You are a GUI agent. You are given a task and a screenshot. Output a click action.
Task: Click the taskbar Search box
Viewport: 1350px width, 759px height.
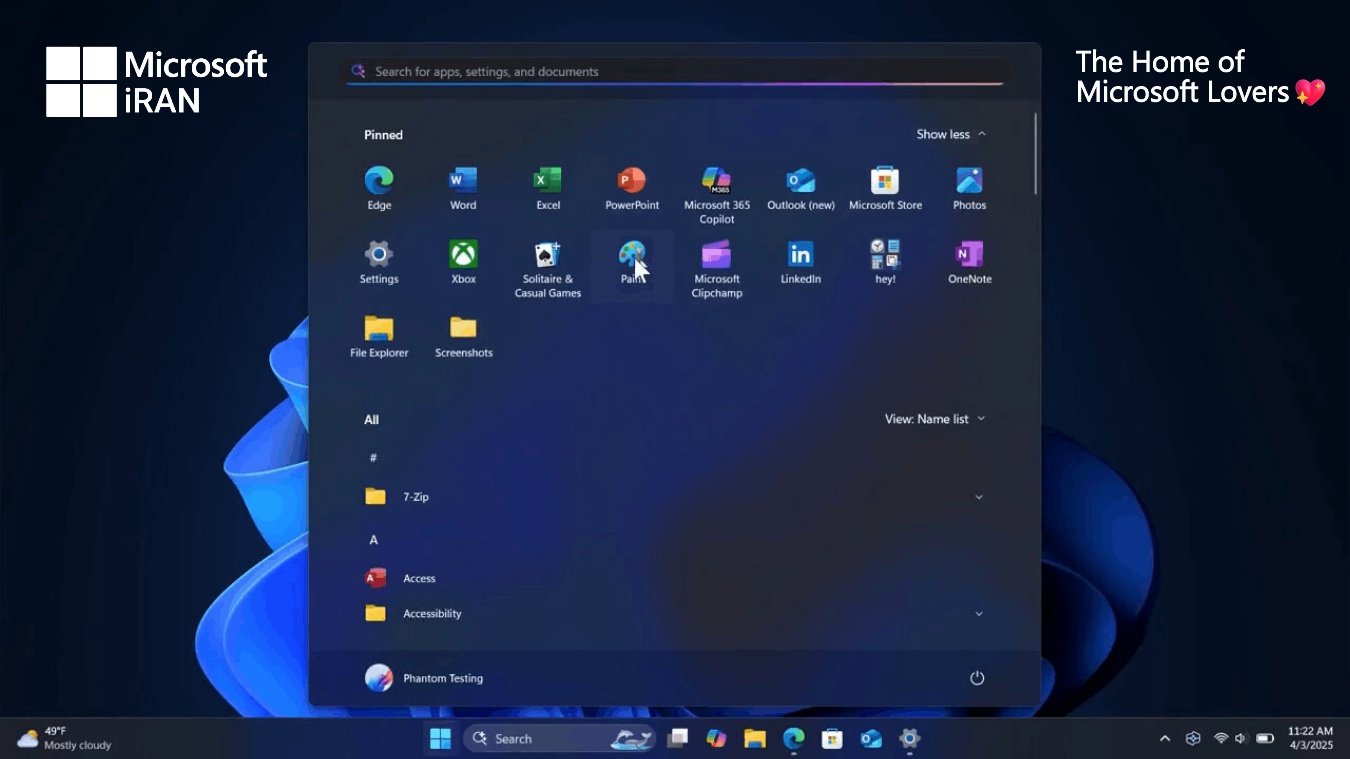[x=560, y=739]
